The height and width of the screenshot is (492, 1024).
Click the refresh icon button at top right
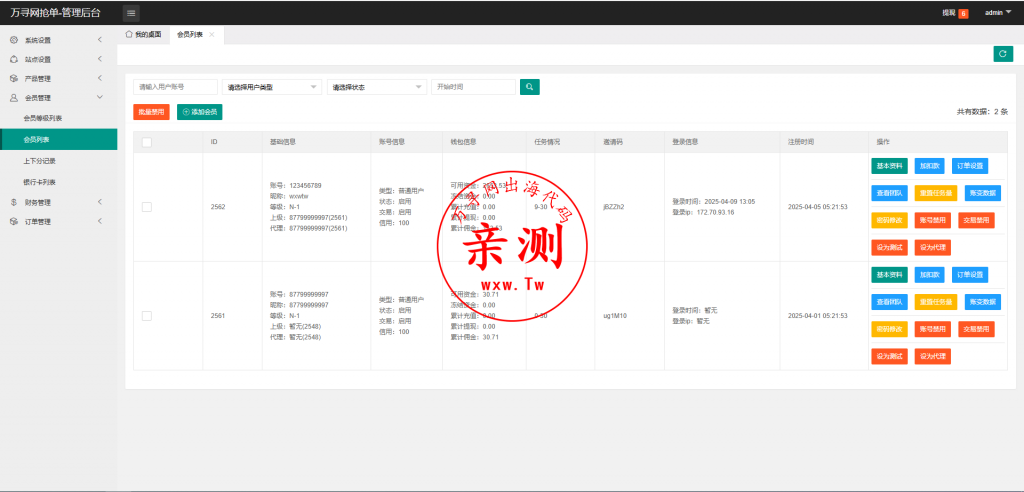(x=1003, y=54)
